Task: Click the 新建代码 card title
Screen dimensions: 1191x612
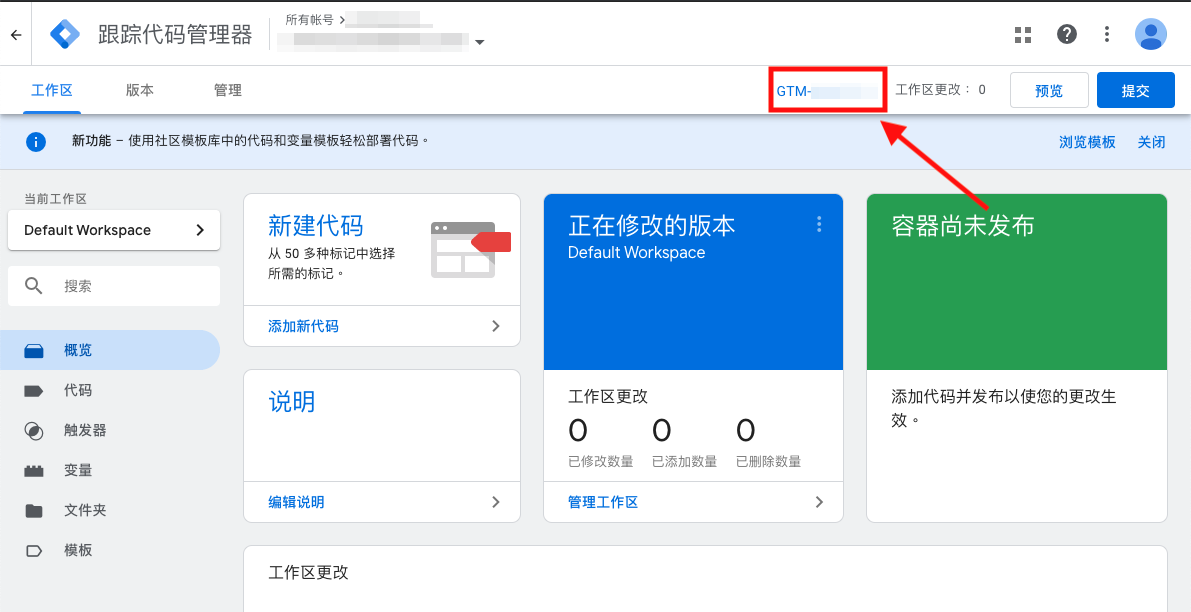Action: pos(315,226)
